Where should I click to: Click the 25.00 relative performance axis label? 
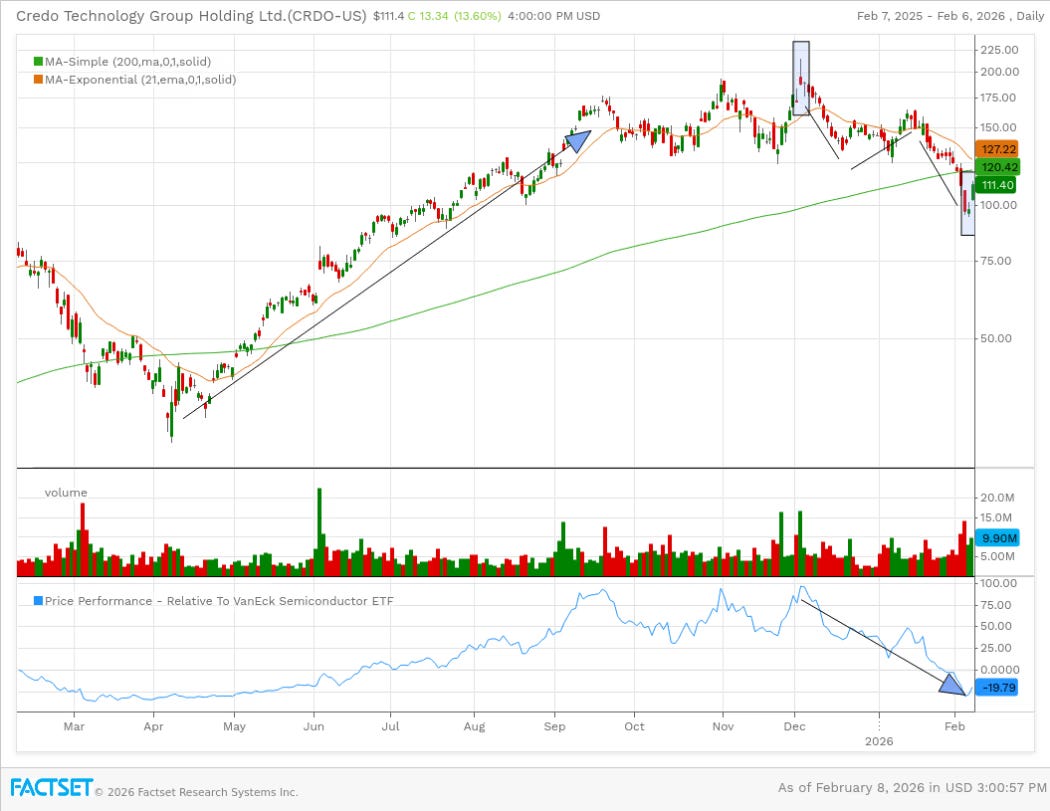[x=995, y=648]
